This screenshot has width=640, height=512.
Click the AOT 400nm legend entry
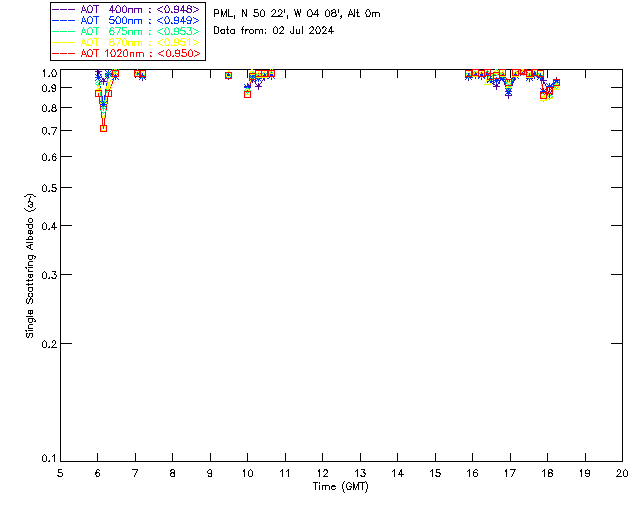(126, 9)
